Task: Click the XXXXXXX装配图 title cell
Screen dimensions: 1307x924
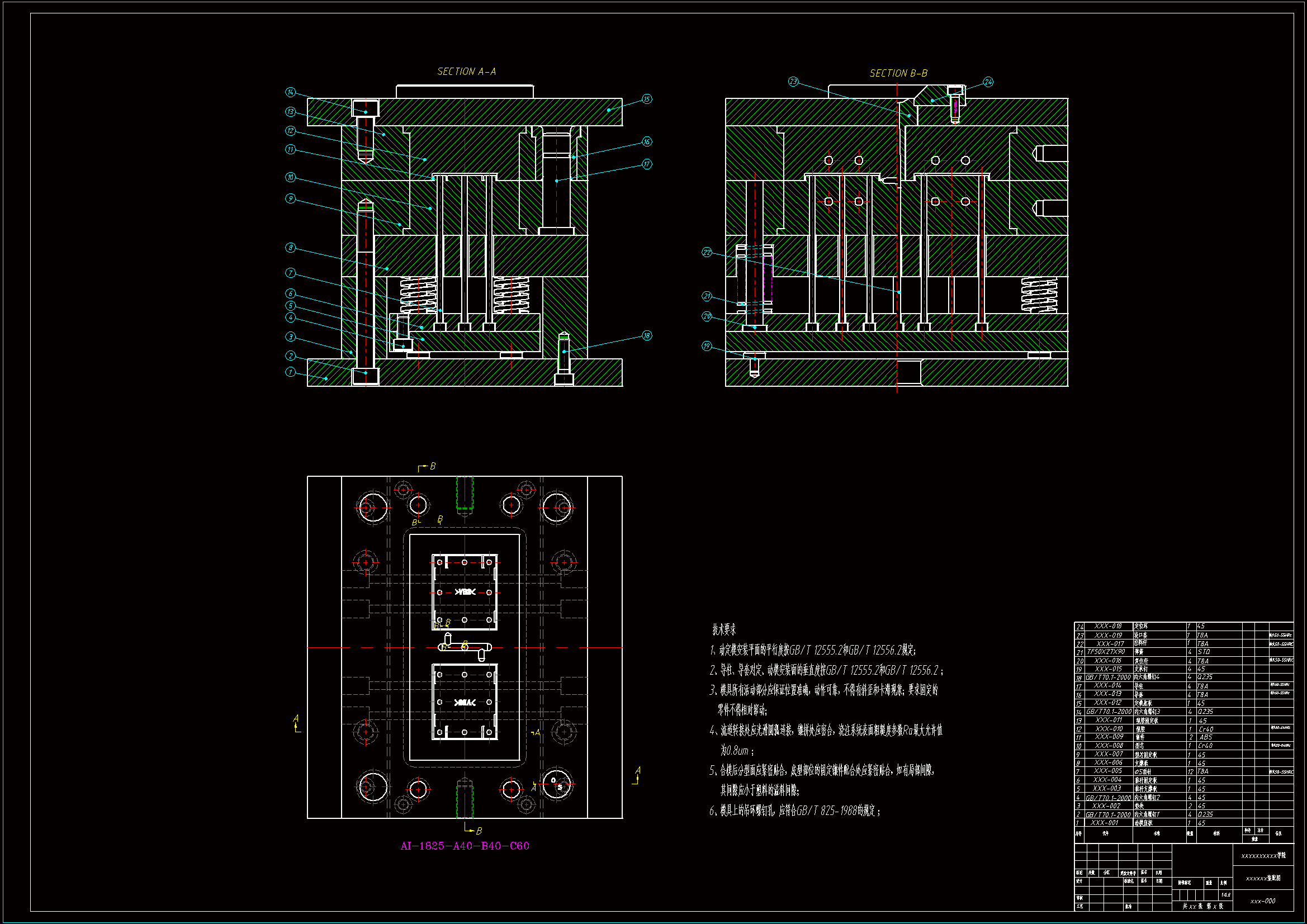Action: [1263, 879]
